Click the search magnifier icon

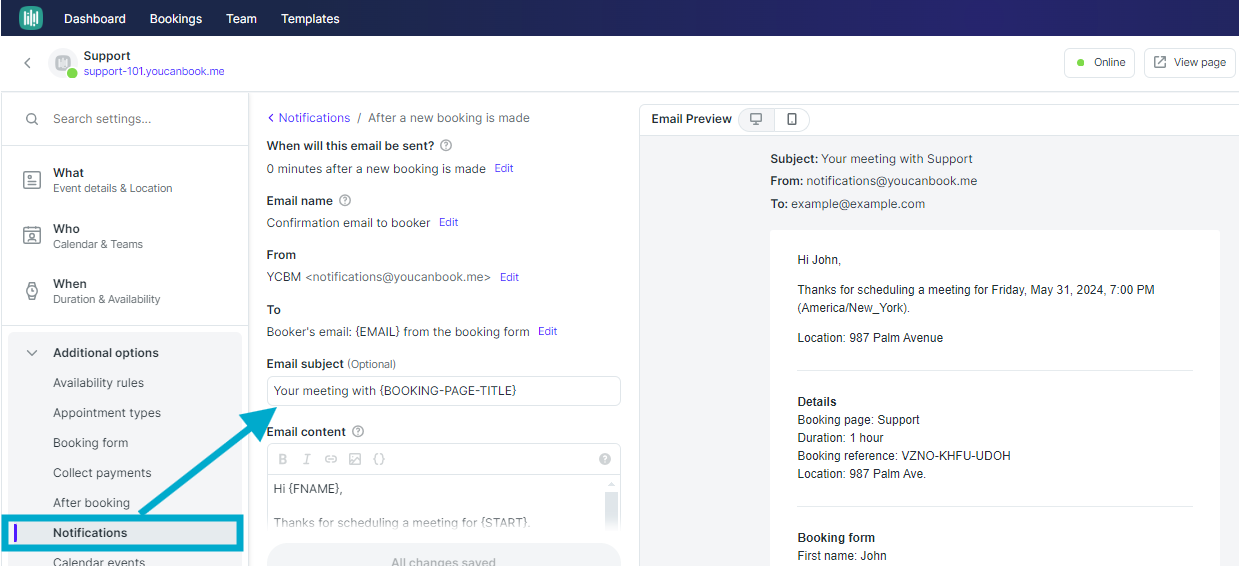(x=33, y=119)
